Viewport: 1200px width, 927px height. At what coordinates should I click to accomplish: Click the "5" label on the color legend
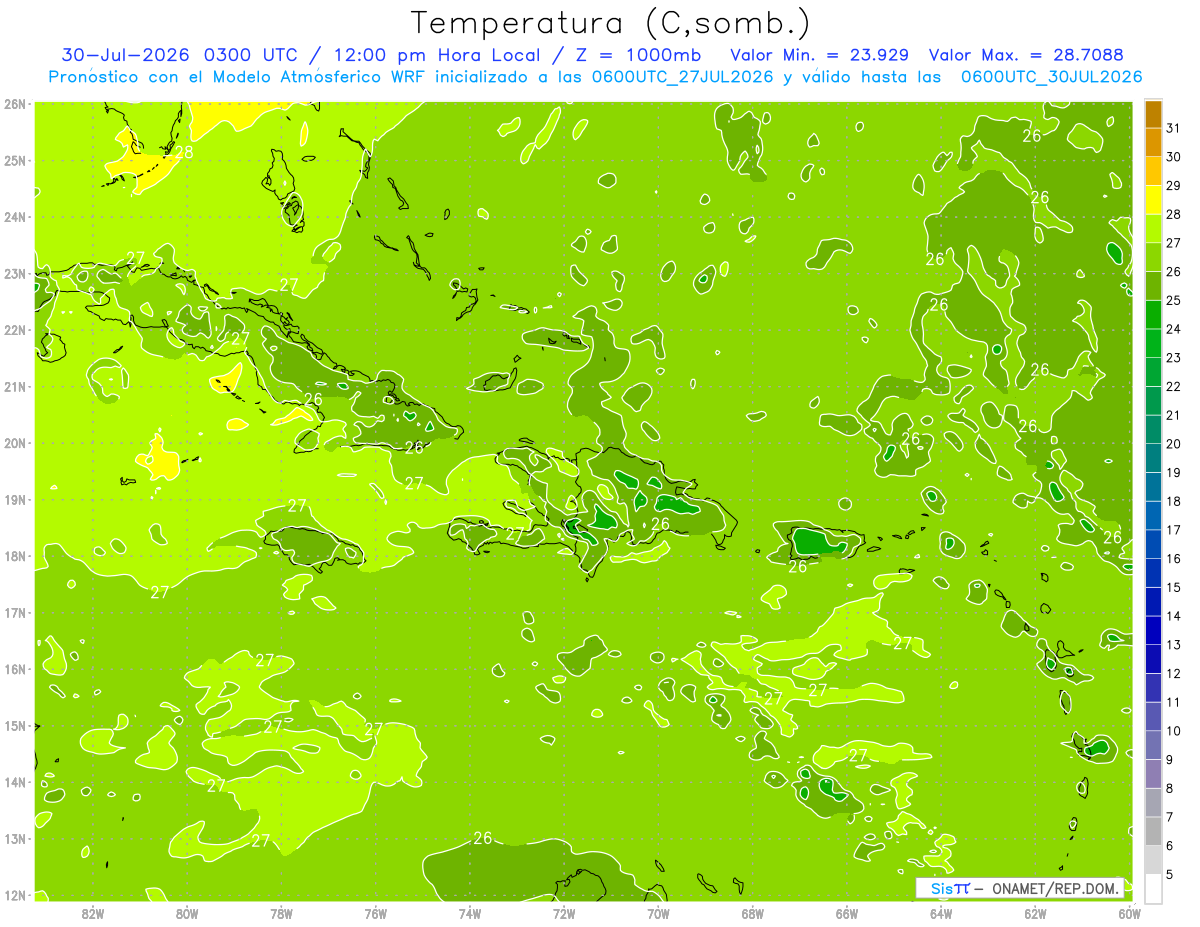[1172, 874]
